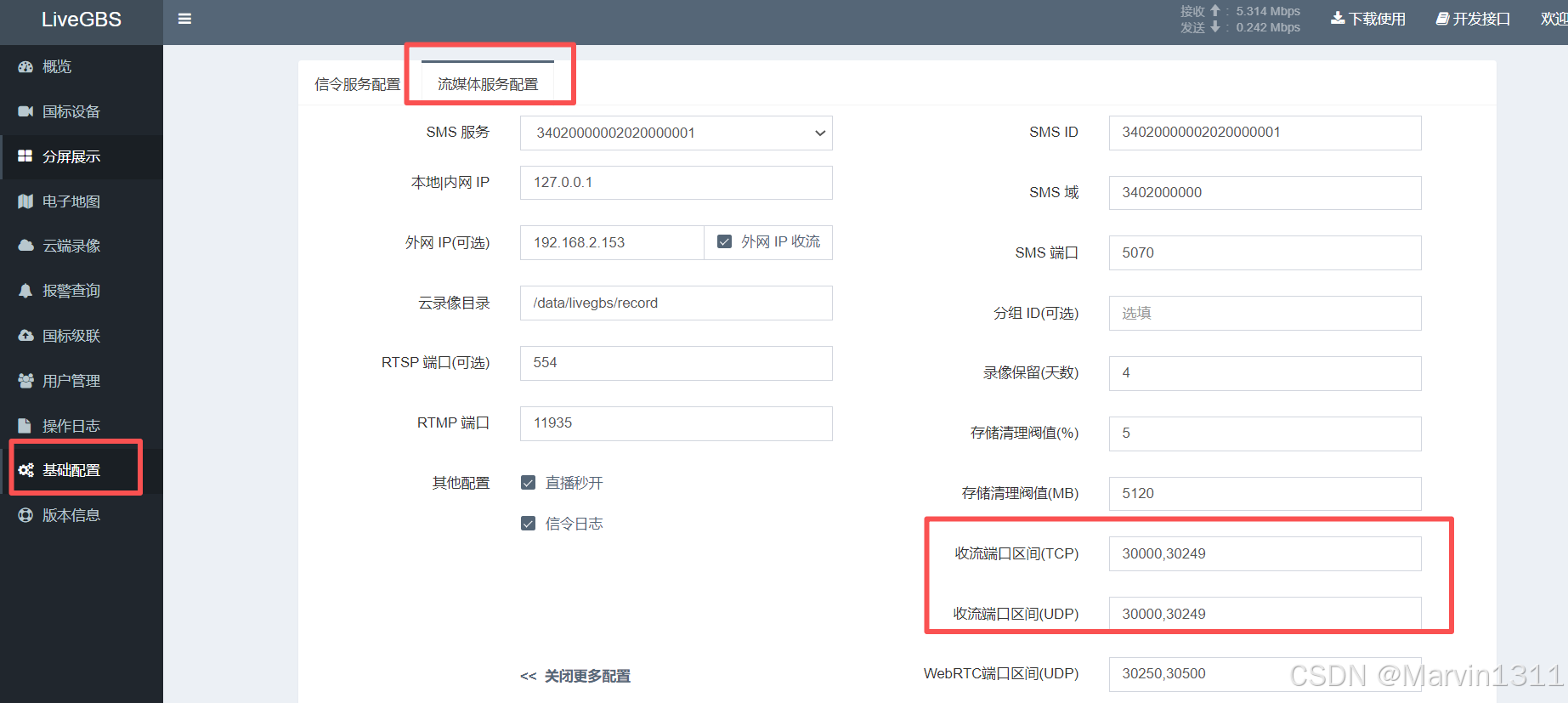Click the 外网 IP input with 192.168.2.153
This screenshot has height=703, width=1568.
point(612,242)
